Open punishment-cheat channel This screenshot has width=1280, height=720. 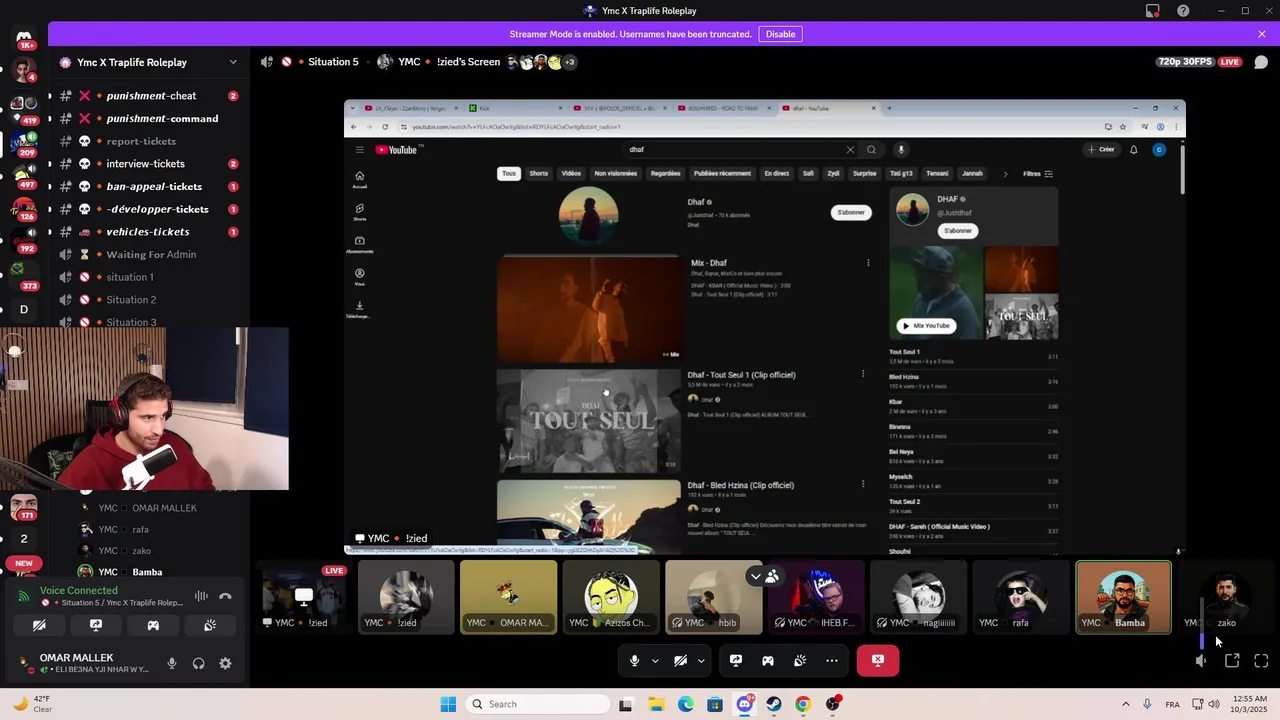[150, 96]
